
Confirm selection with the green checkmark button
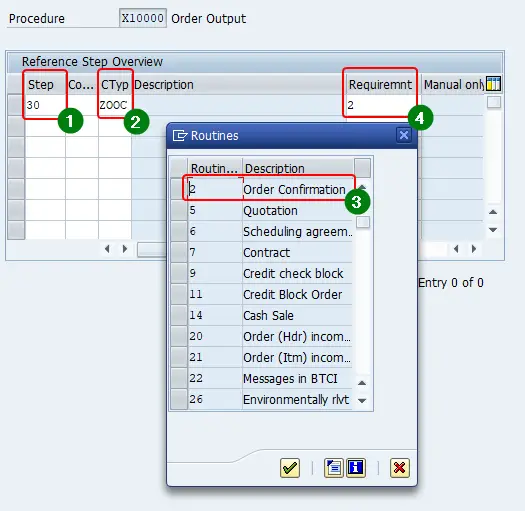[290, 467]
